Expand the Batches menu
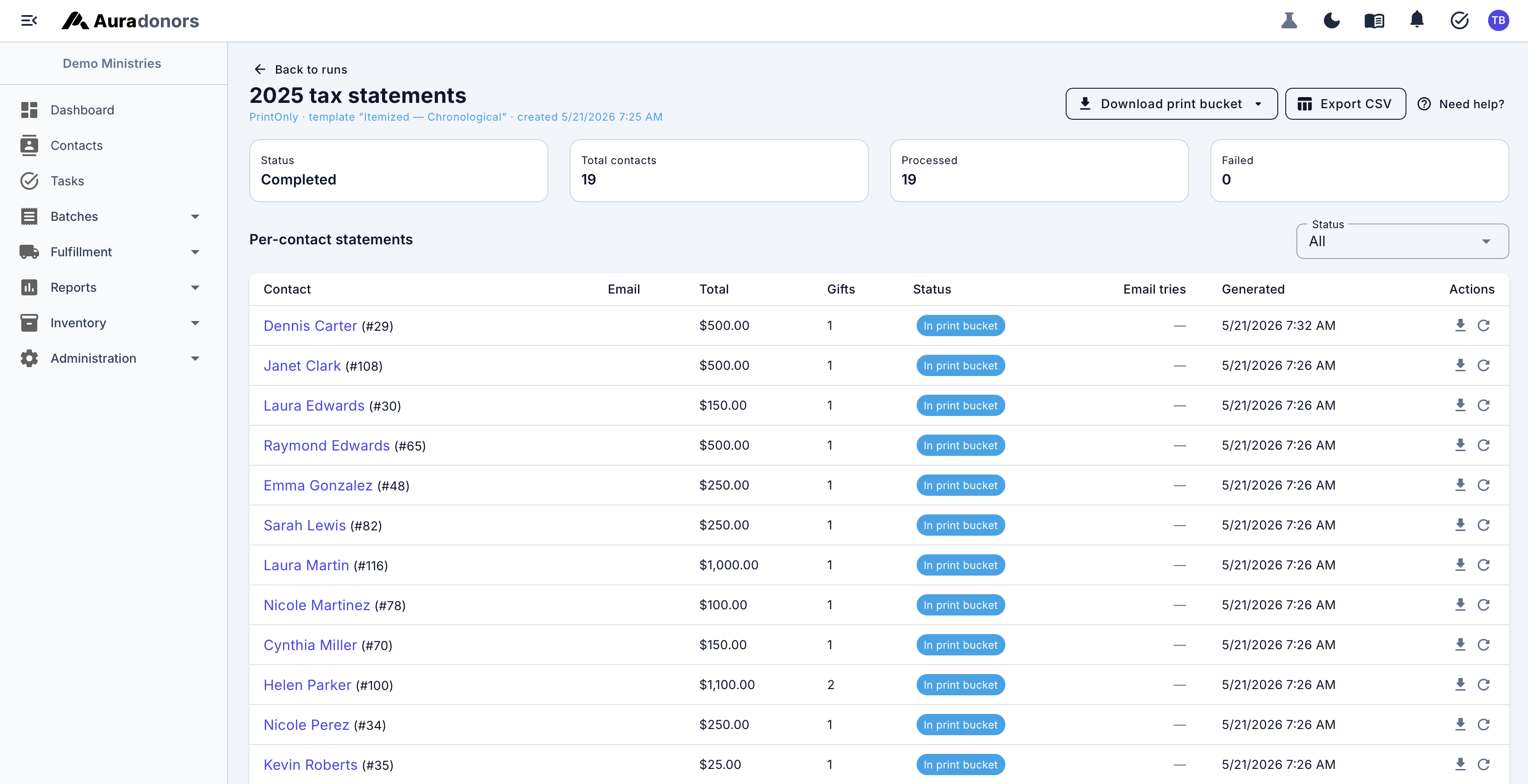Viewport: 1528px width, 784px height. point(195,216)
